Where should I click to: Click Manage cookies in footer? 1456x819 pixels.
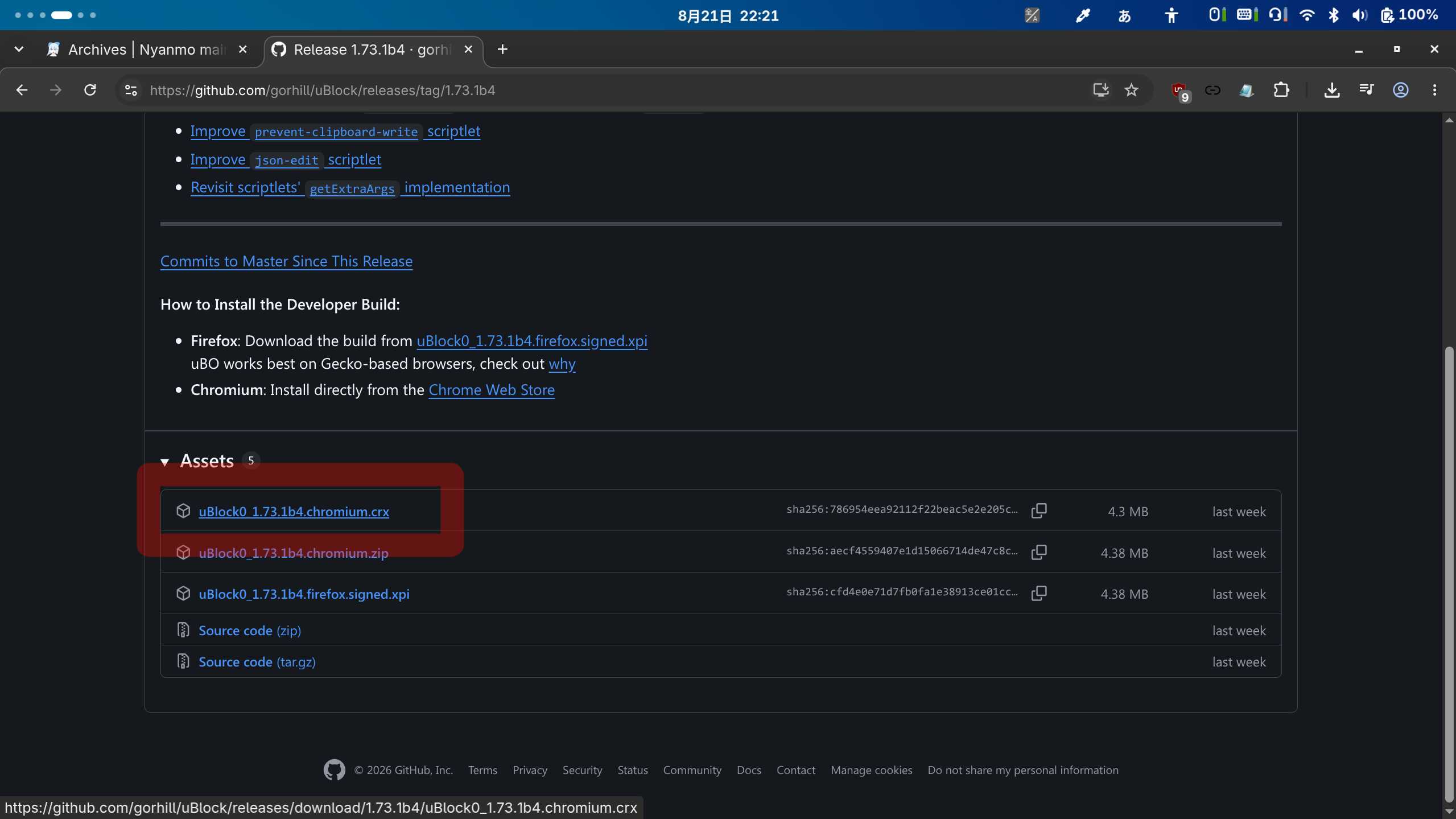pyautogui.click(x=871, y=770)
